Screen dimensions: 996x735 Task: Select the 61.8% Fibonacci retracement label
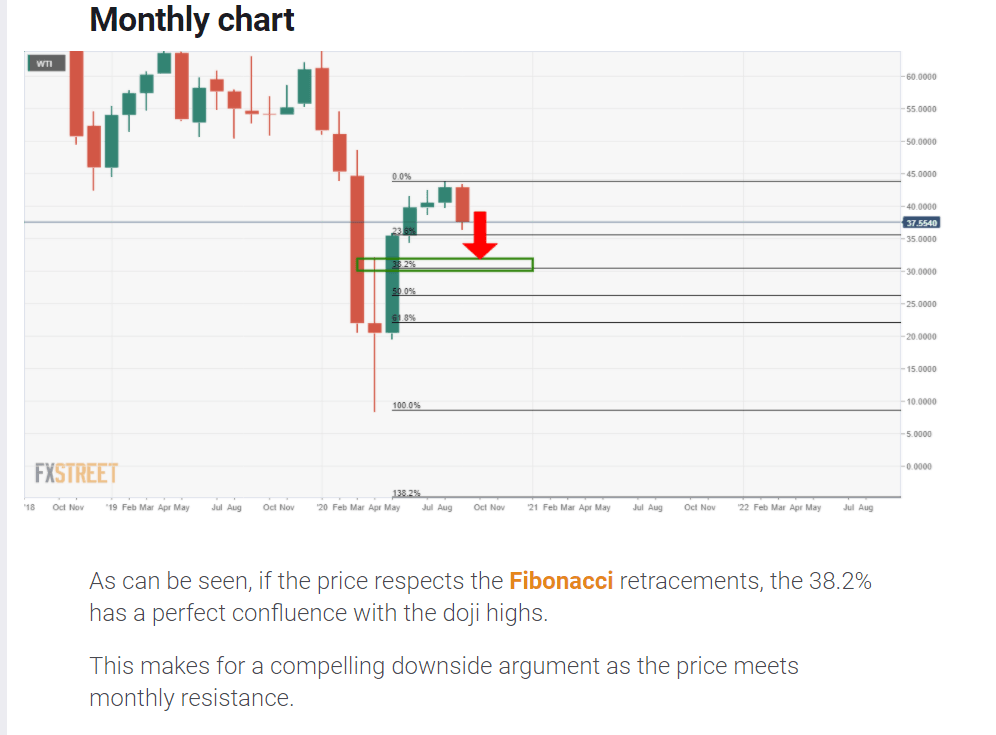(403, 318)
